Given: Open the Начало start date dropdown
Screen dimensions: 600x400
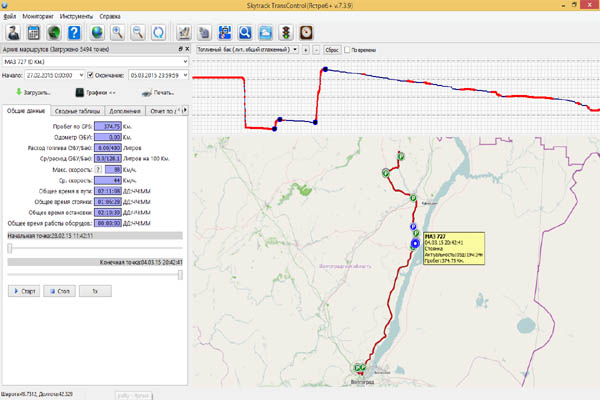Looking at the screenshot, I should (79, 74).
